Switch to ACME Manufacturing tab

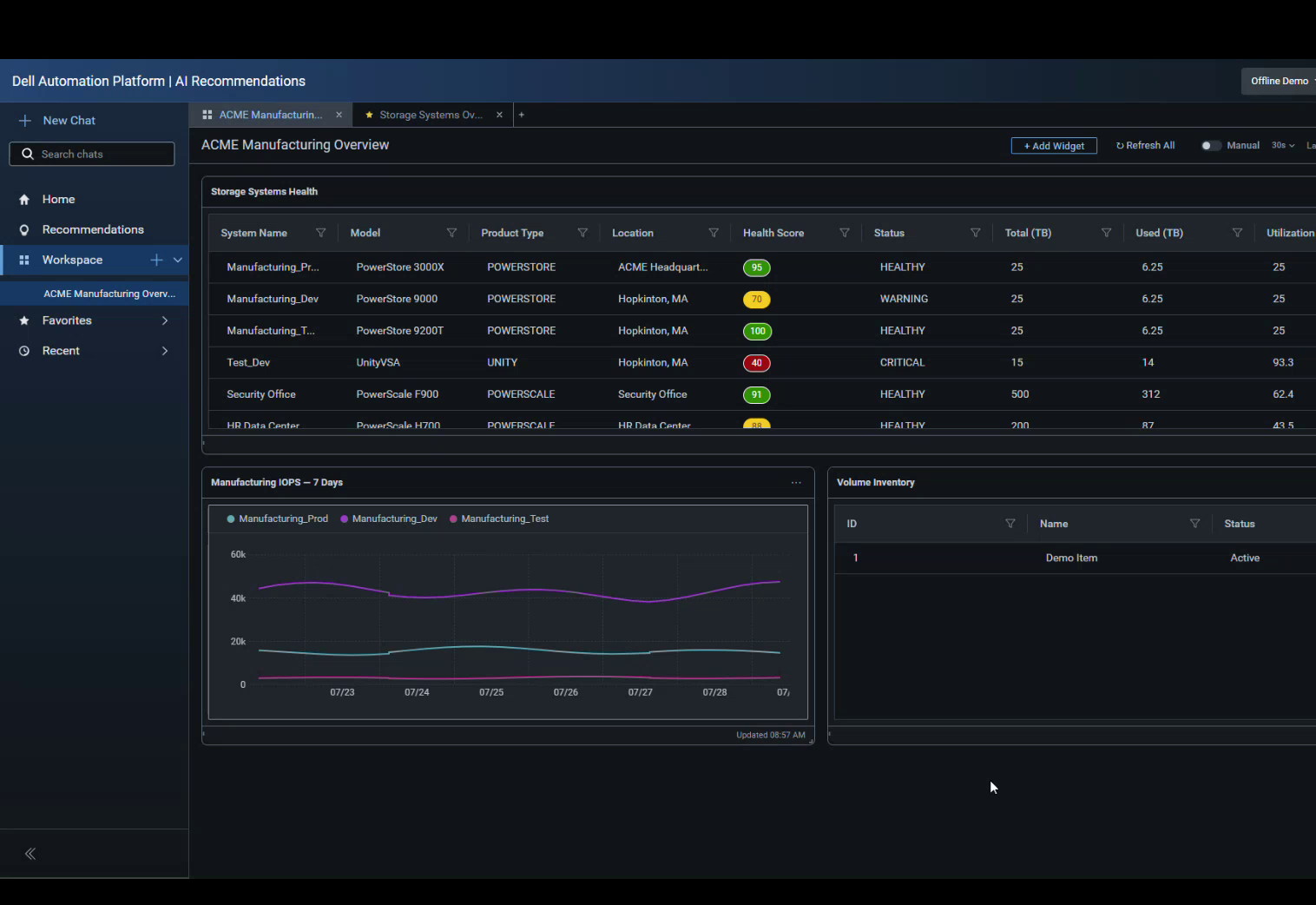click(x=270, y=115)
